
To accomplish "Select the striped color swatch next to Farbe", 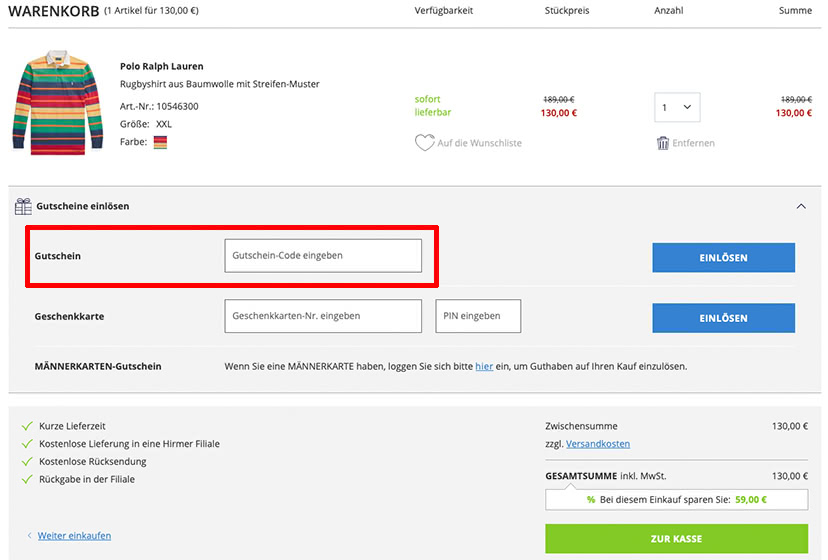I will tap(160, 142).
